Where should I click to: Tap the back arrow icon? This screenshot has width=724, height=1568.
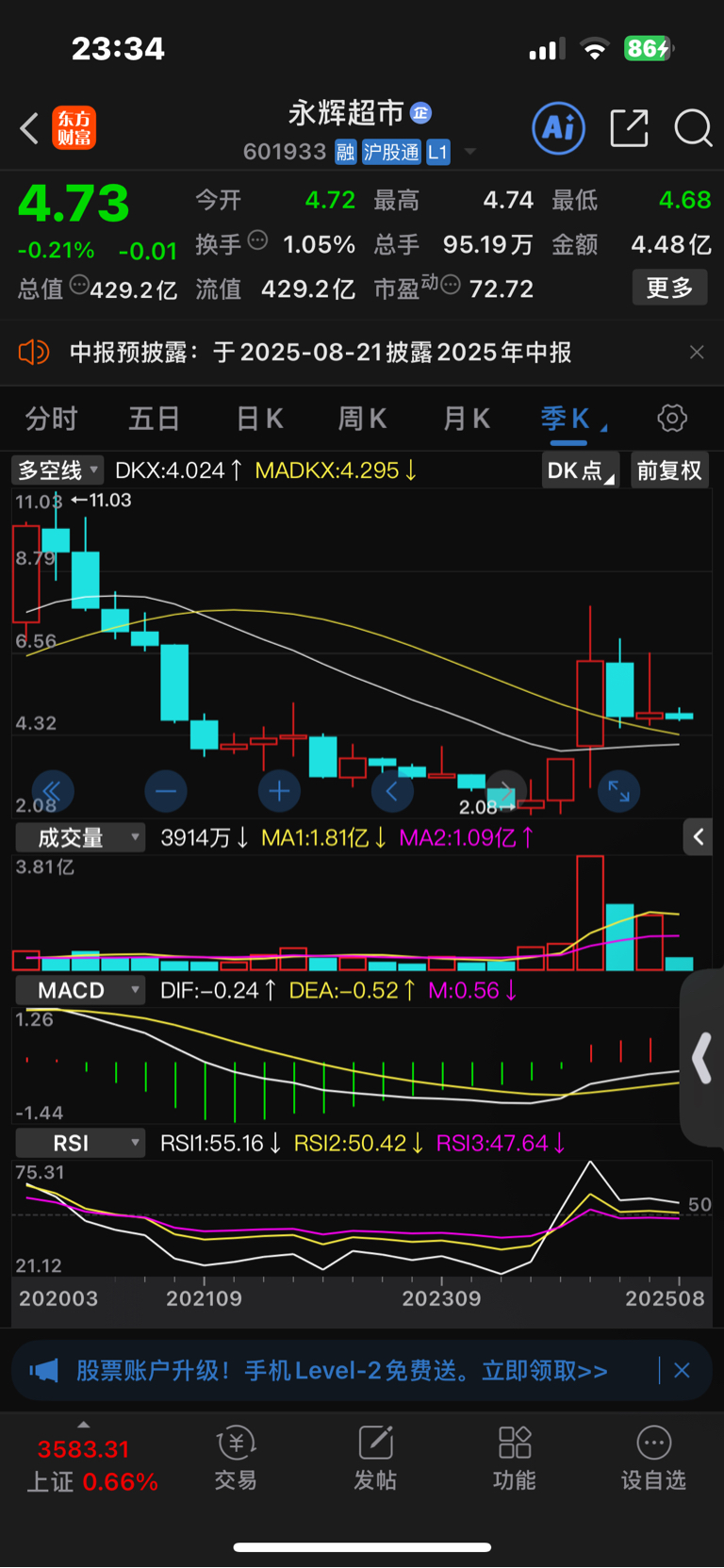coord(29,128)
